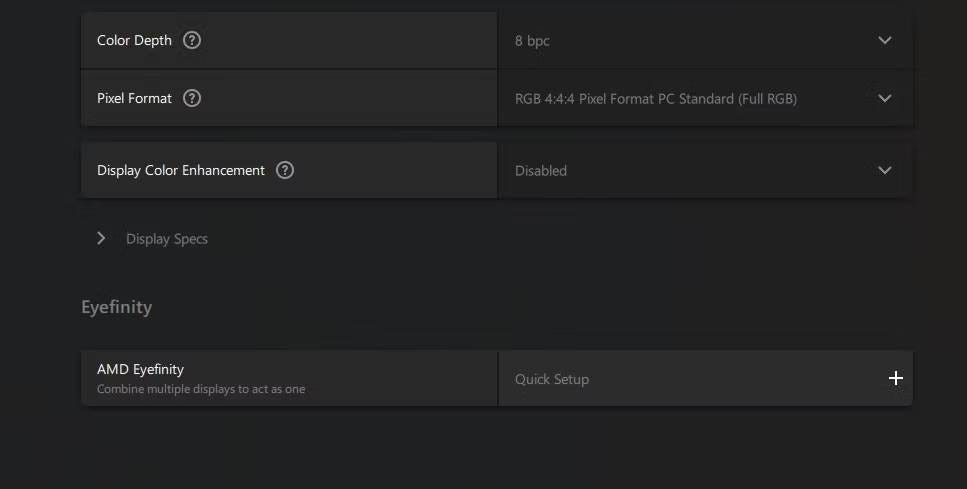Click the Disabled value for Color Enhancement
The height and width of the screenshot is (489, 967).
tap(541, 171)
